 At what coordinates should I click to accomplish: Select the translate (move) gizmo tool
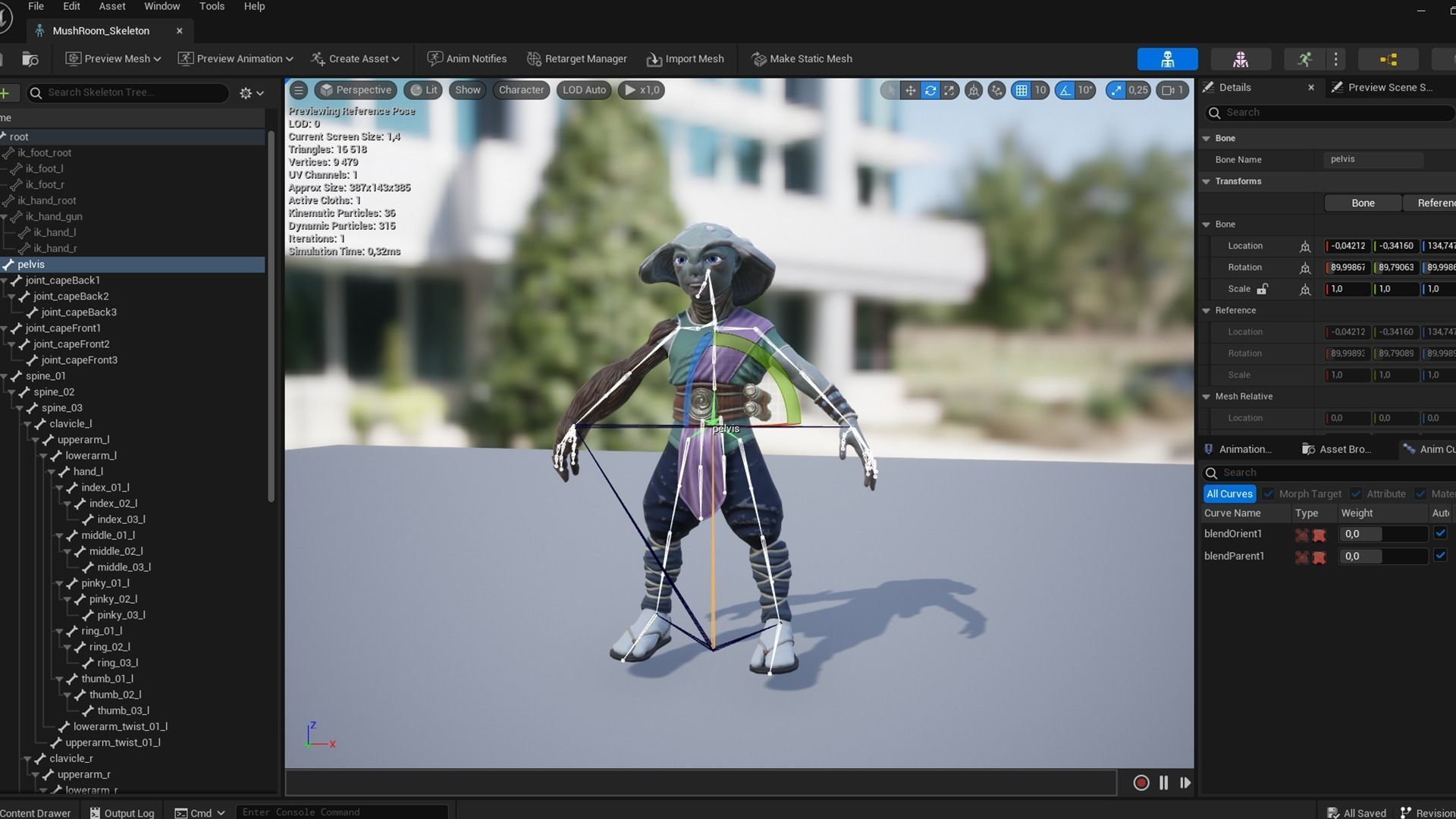click(910, 90)
